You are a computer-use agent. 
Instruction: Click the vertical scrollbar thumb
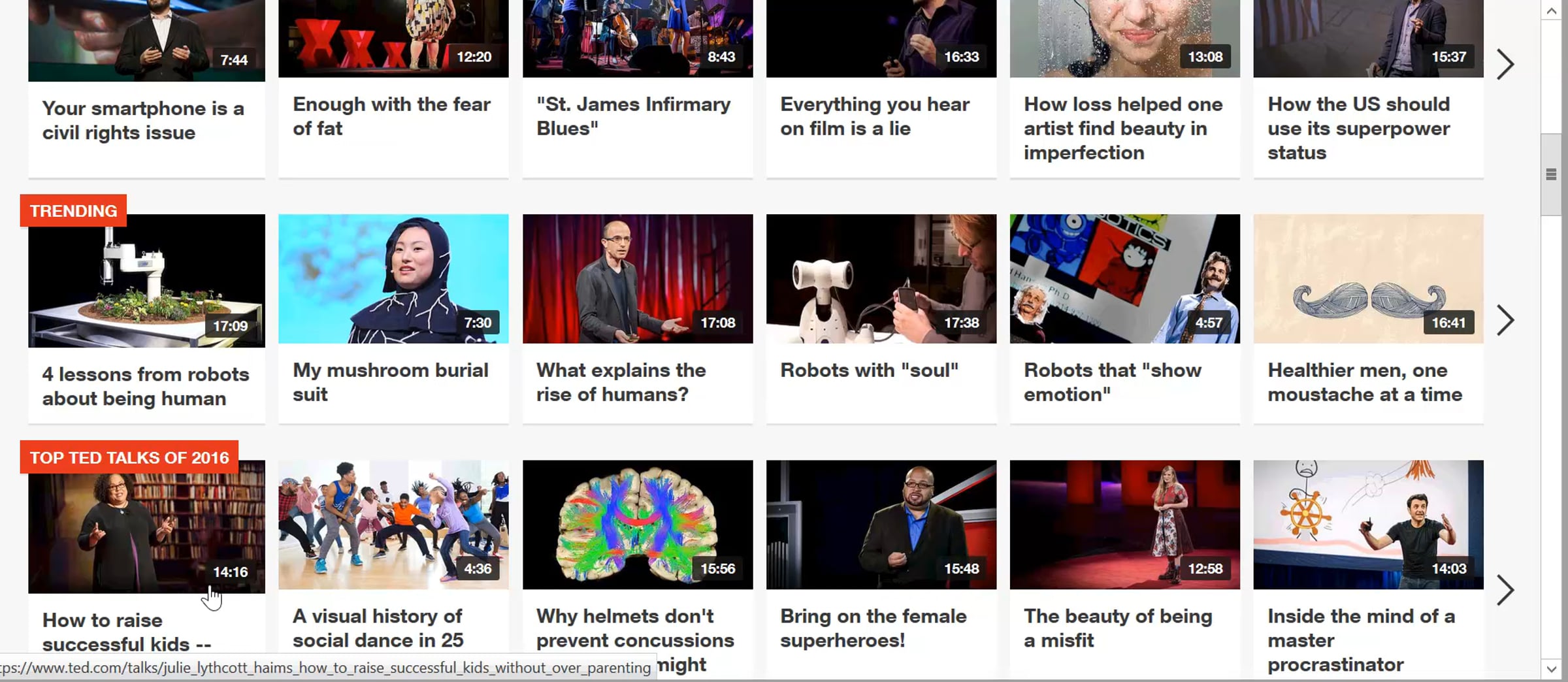tap(1552, 174)
